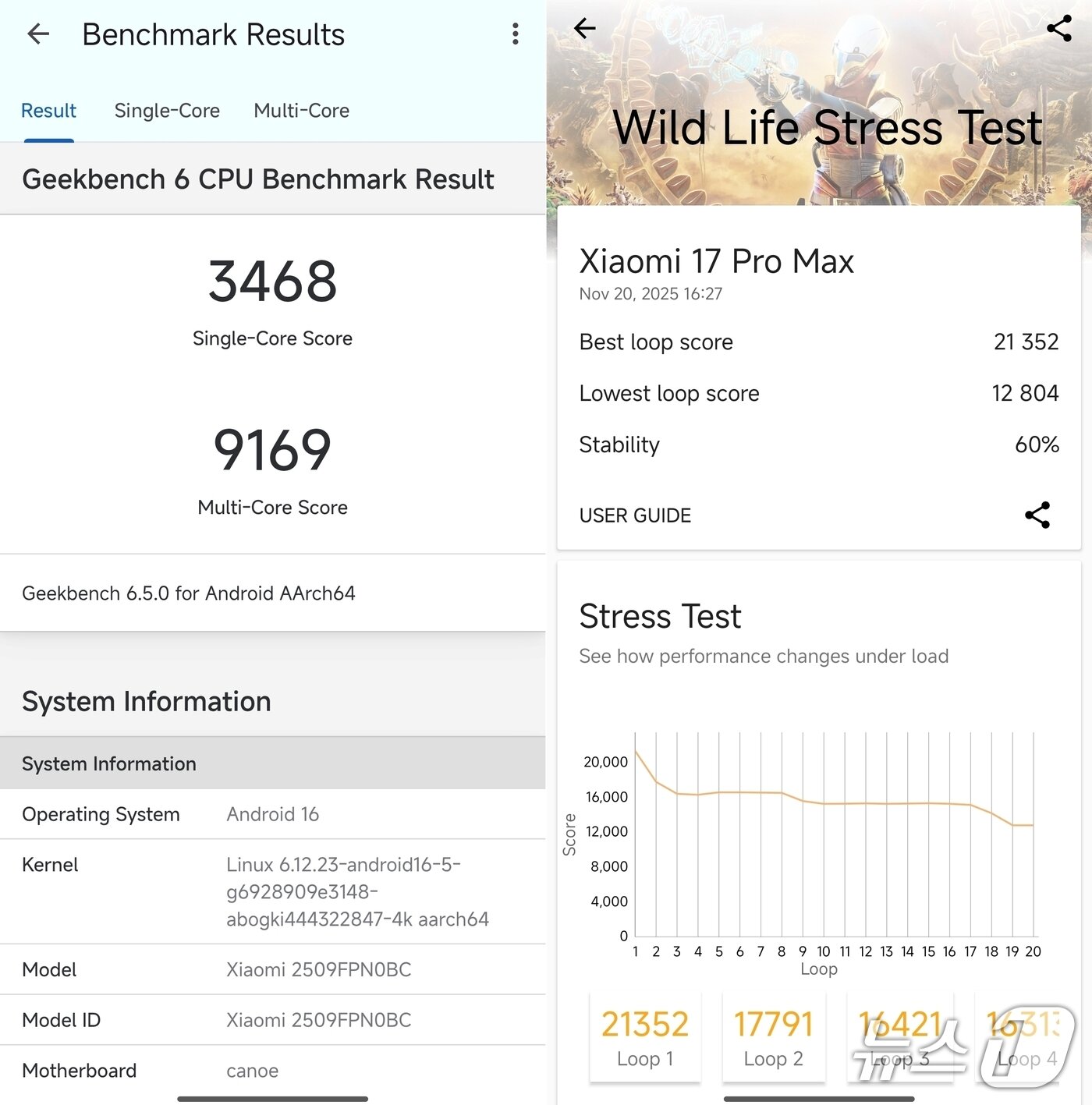Open the three-dot overflow menu
The width and height of the screenshot is (1092, 1105).
coord(515,34)
